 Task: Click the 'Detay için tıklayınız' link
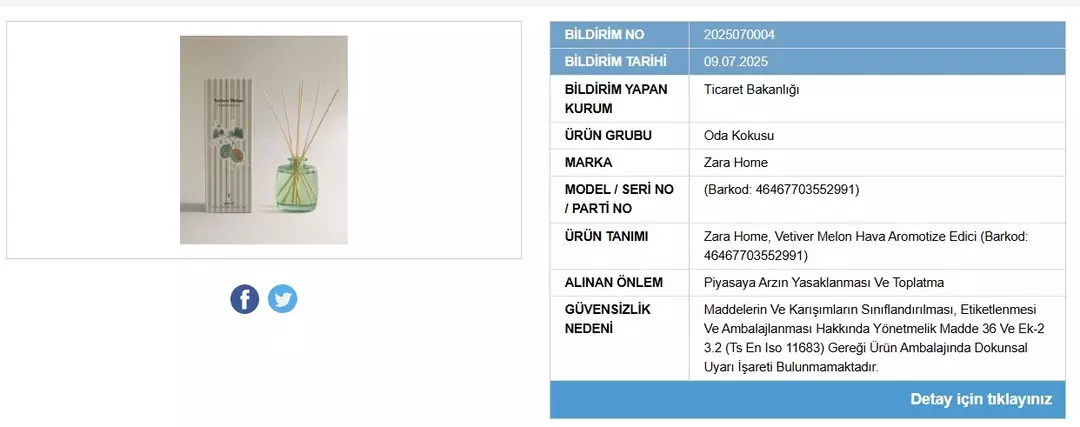click(980, 399)
